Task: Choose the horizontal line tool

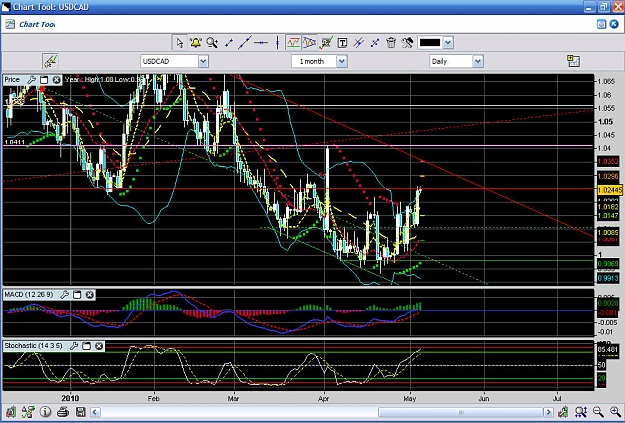Action: coord(261,42)
